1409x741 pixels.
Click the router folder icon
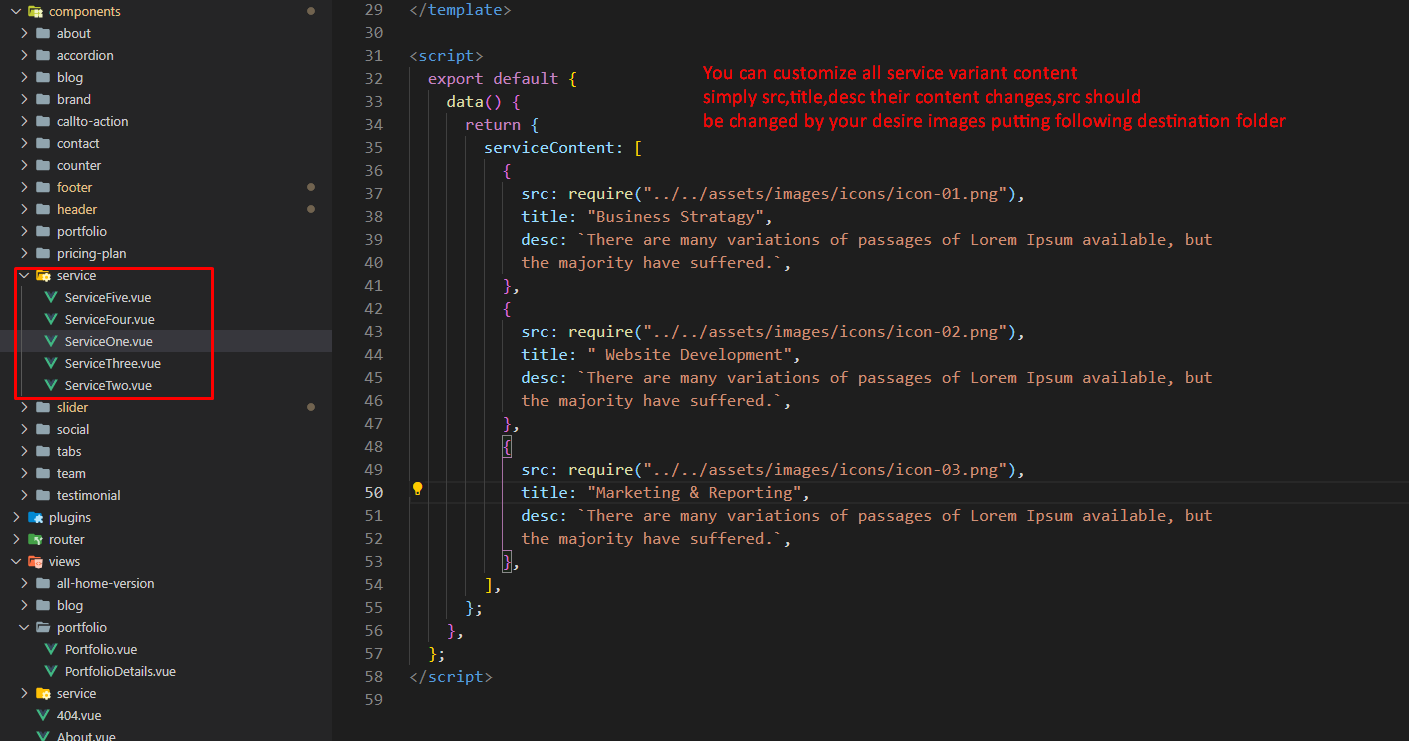[36, 539]
